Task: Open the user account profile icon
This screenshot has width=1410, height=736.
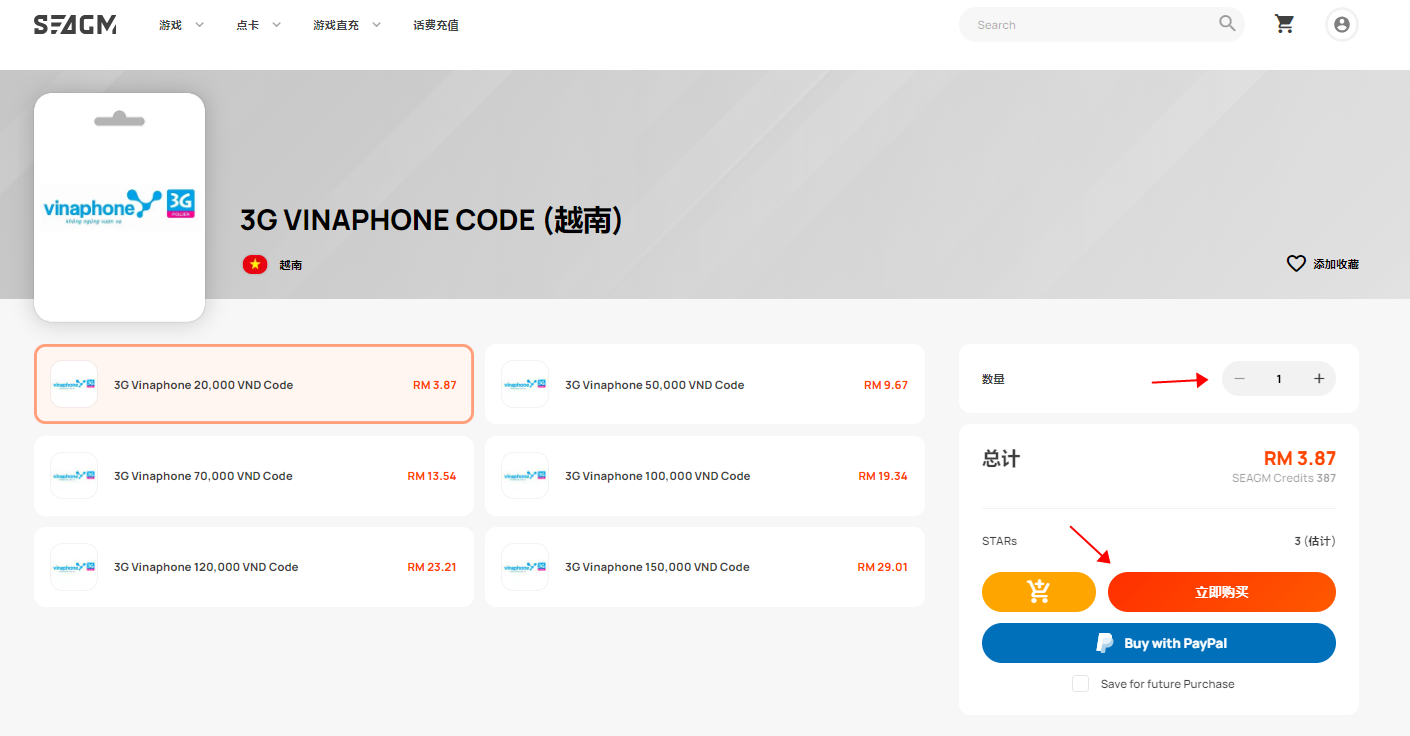Action: click(1341, 25)
